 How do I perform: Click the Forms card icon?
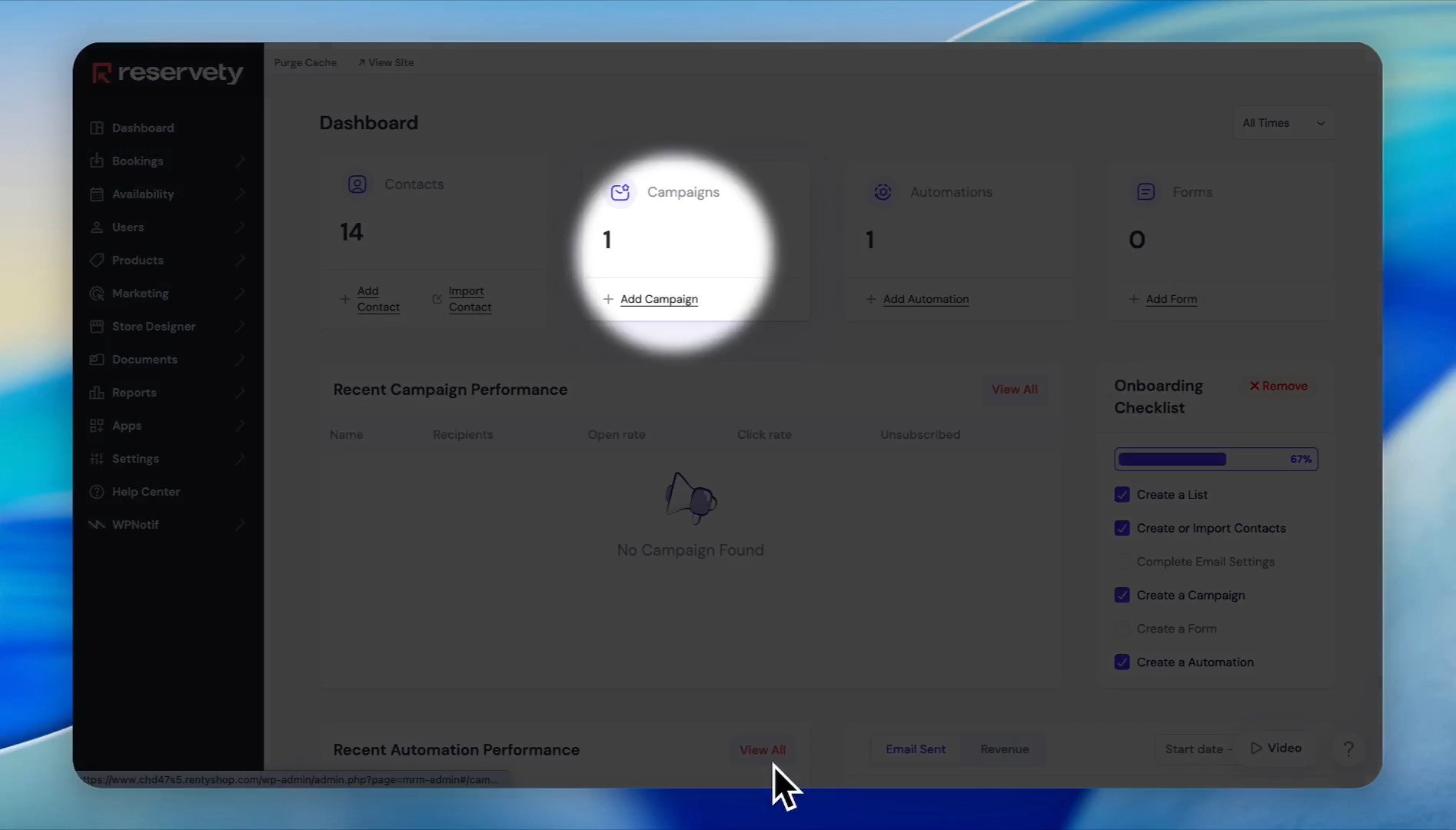pyautogui.click(x=1145, y=192)
